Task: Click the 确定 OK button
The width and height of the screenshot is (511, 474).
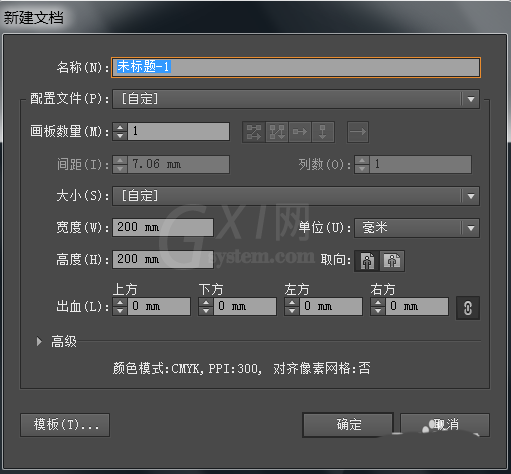Action: click(x=348, y=425)
